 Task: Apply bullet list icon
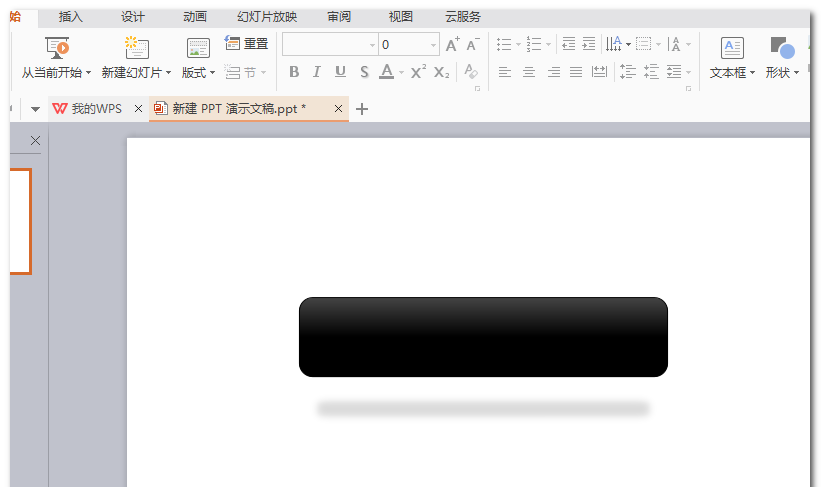pyautogui.click(x=504, y=44)
